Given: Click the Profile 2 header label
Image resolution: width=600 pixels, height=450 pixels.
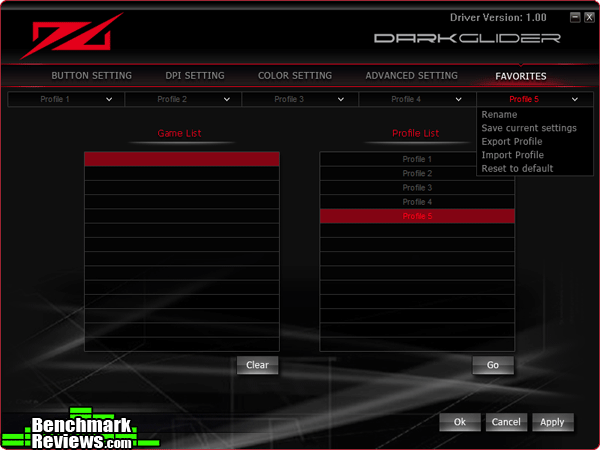Looking at the screenshot, I should tap(172, 99).
